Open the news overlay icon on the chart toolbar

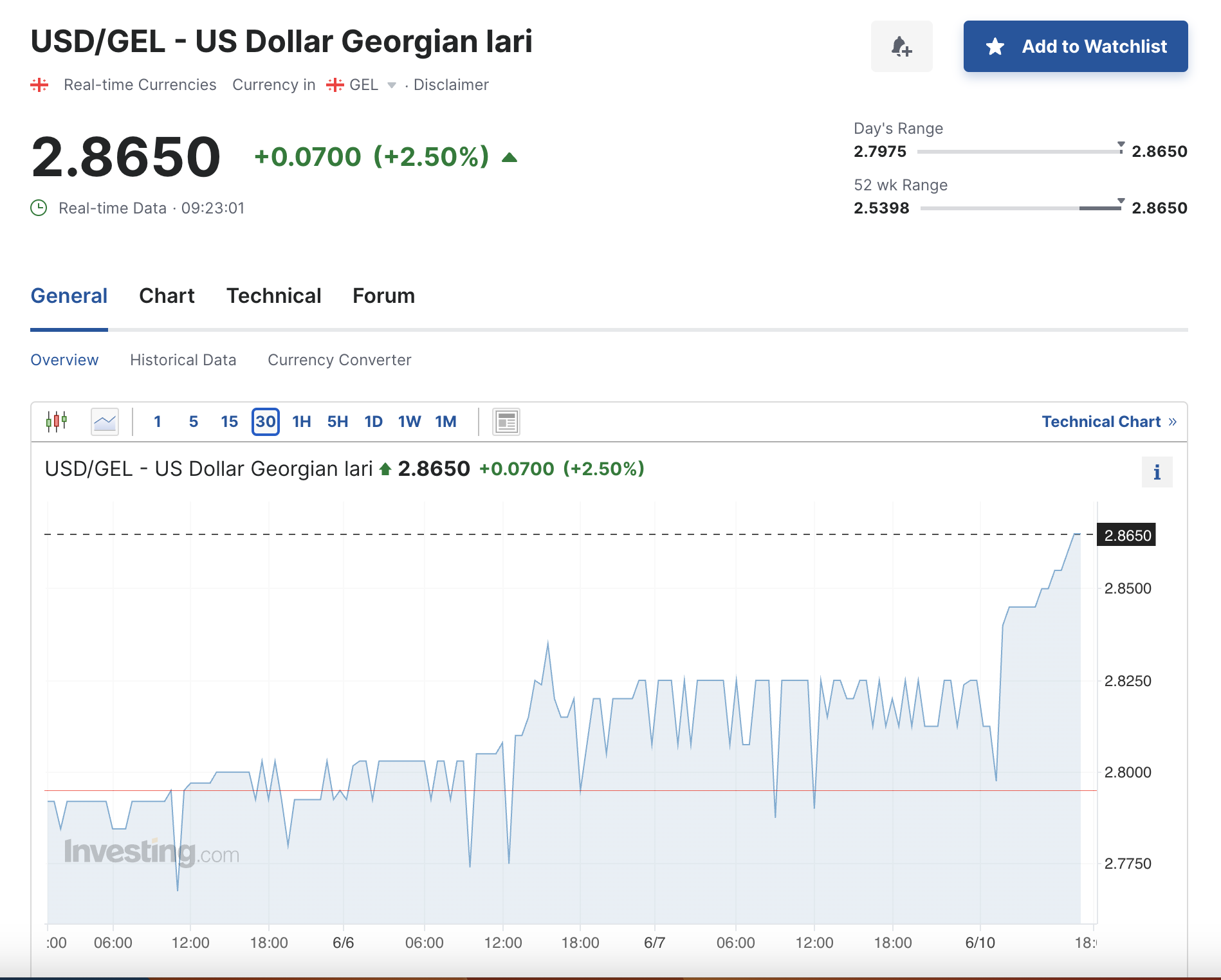pos(506,421)
